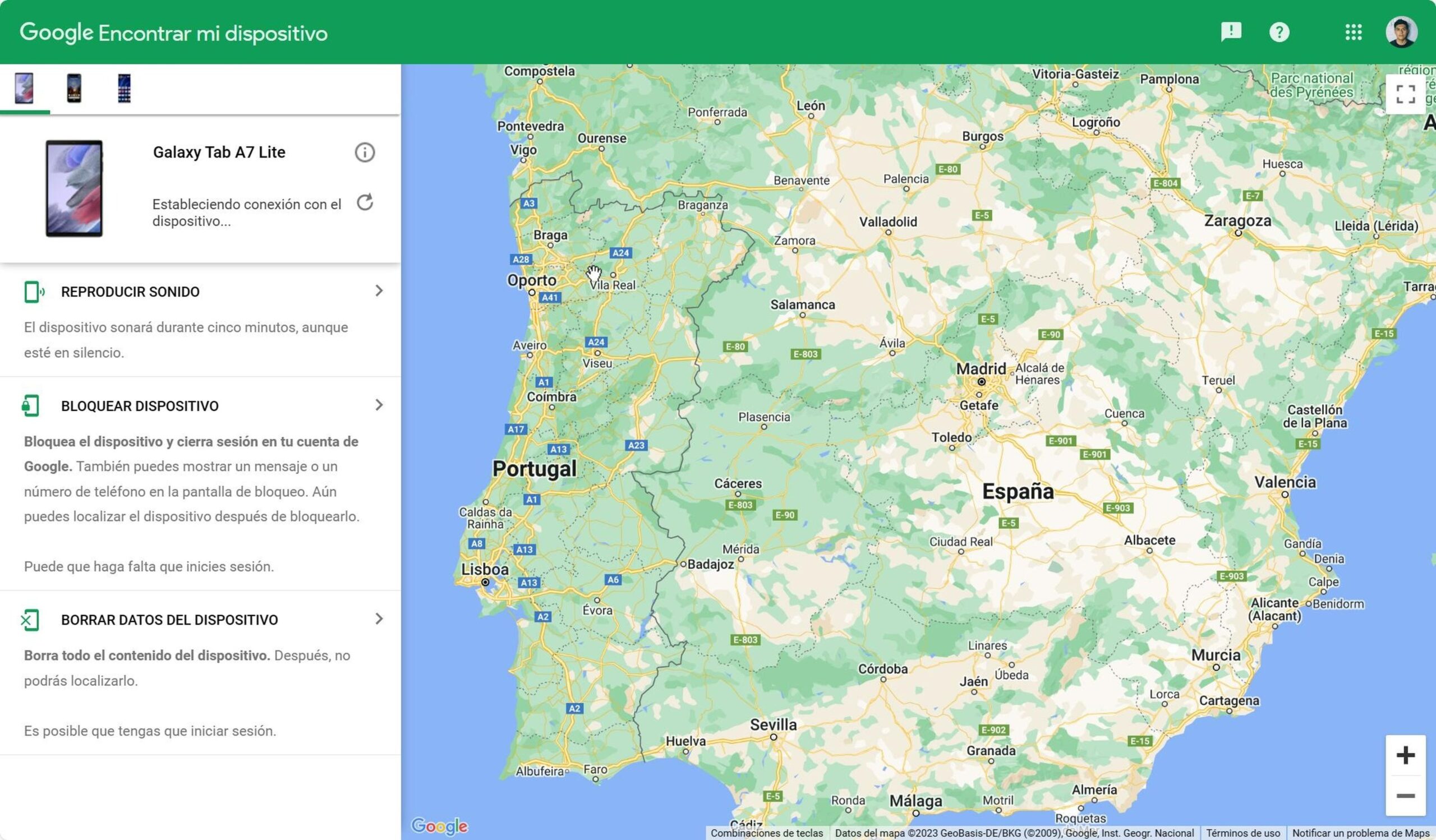The width and height of the screenshot is (1436, 840).
Task: Click the Salamanca label on the map
Action: click(x=802, y=304)
